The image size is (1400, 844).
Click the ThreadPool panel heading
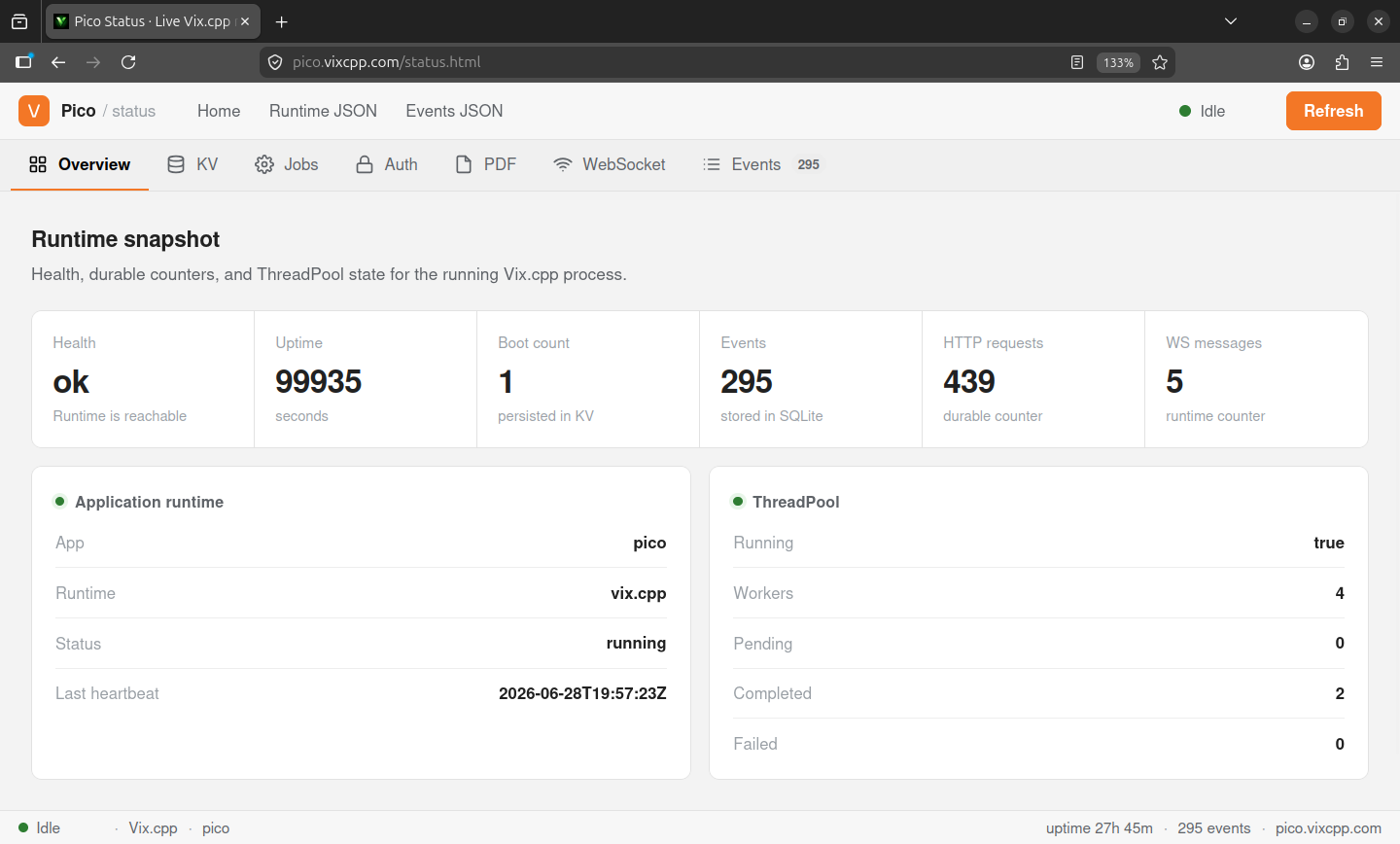795,502
